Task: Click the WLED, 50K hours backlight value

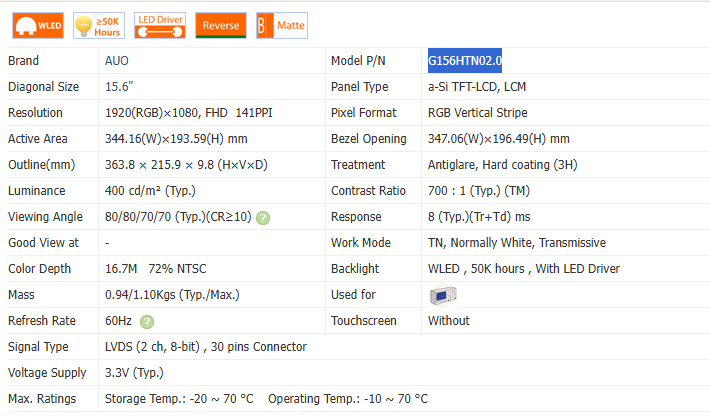Action: (524, 269)
